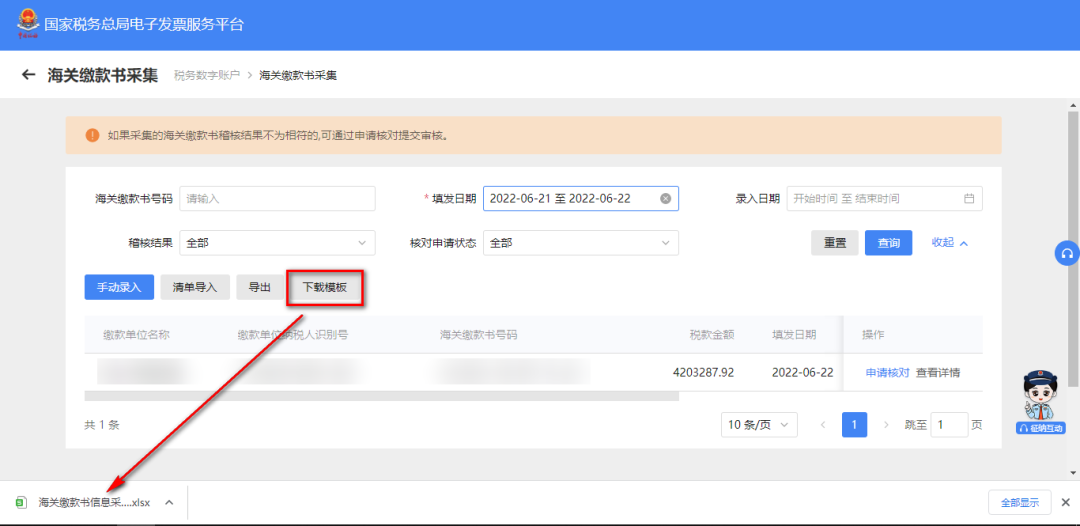This screenshot has height=526, width=1080.
Task: Click the 税款金额 column header
Action: 712,335
